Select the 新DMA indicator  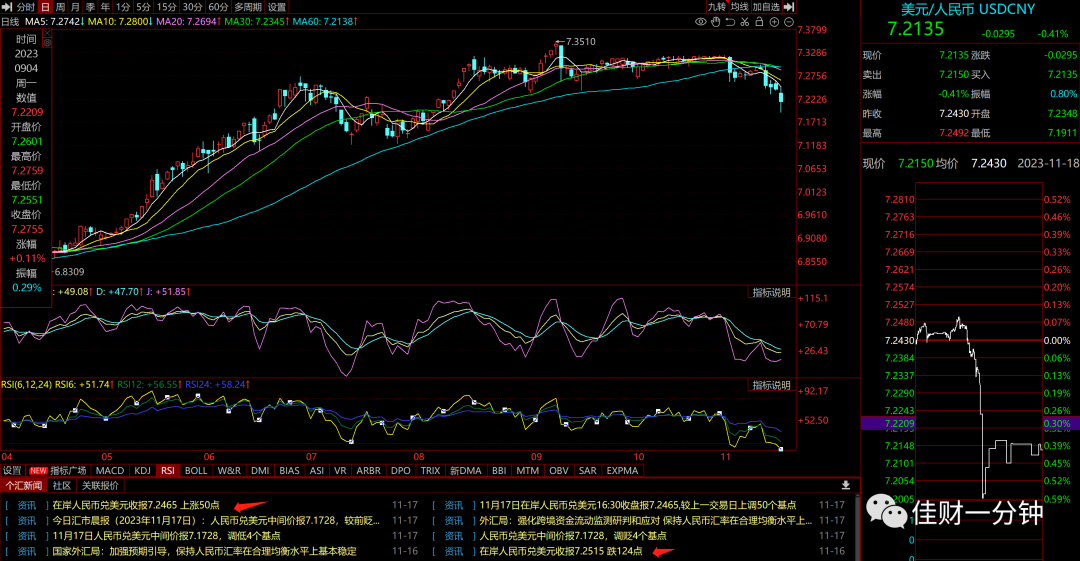[466, 471]
